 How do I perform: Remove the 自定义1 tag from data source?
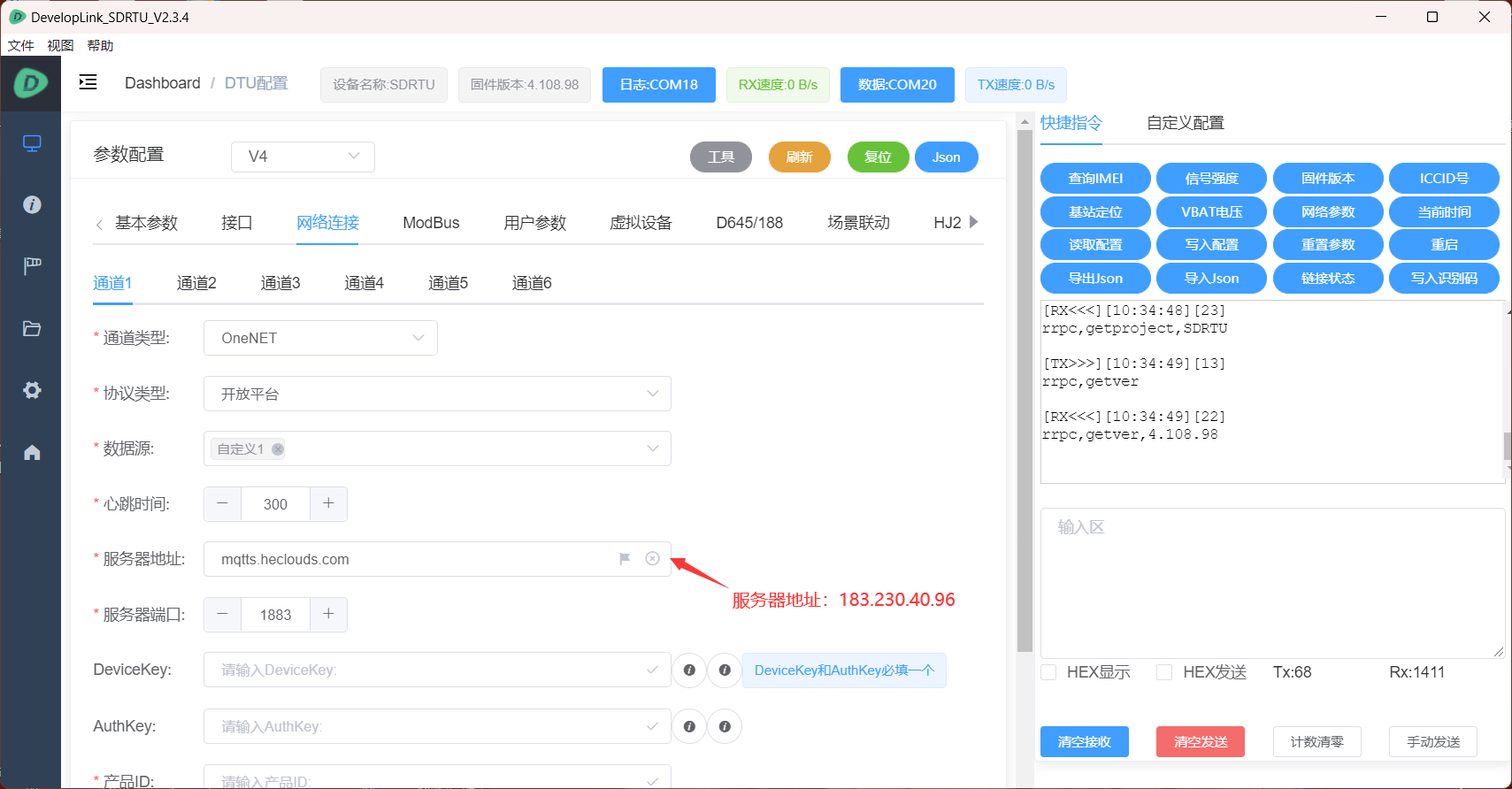[278, 449]
